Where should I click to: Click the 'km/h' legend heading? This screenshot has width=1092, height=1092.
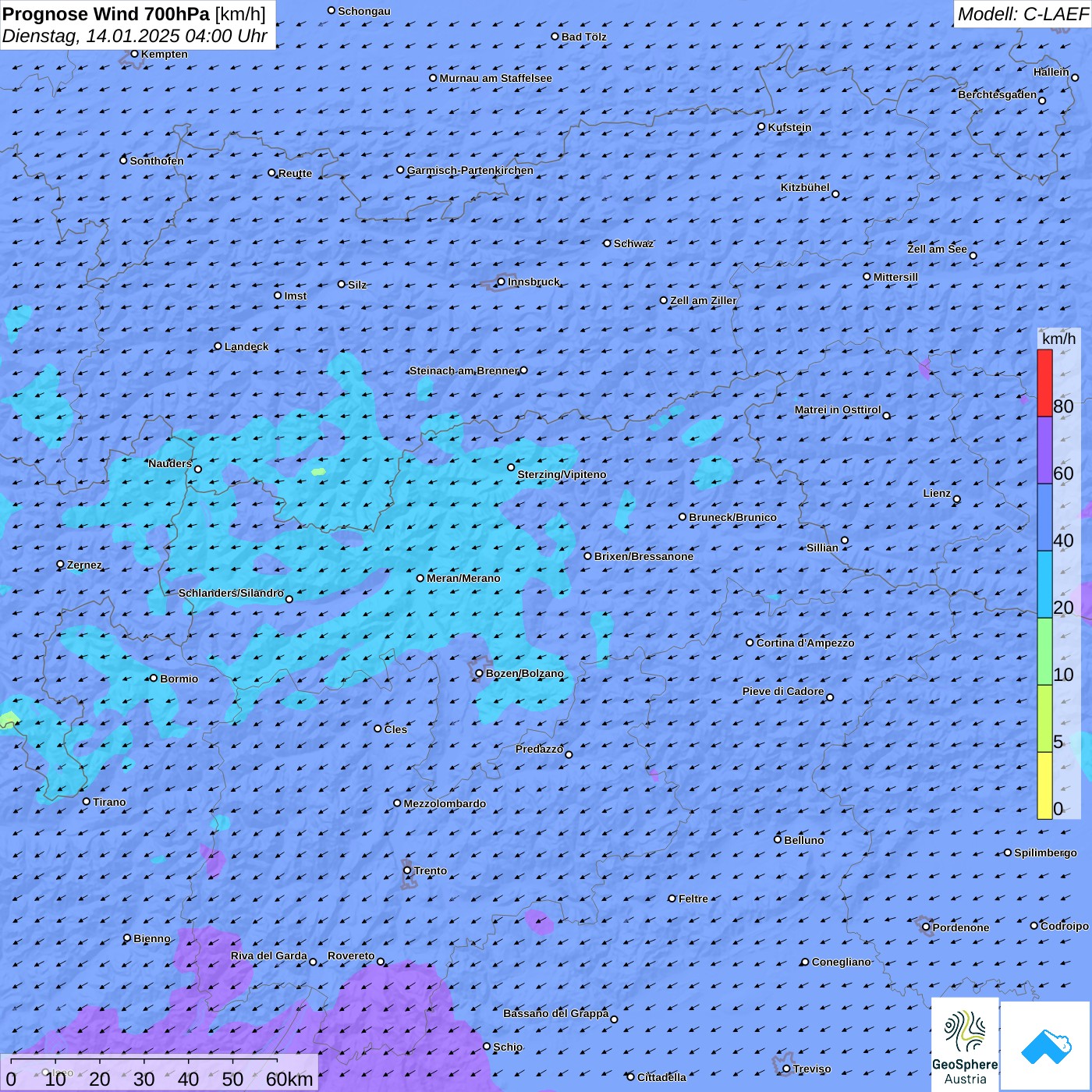pyautogui.click(x=1058, y=339)
